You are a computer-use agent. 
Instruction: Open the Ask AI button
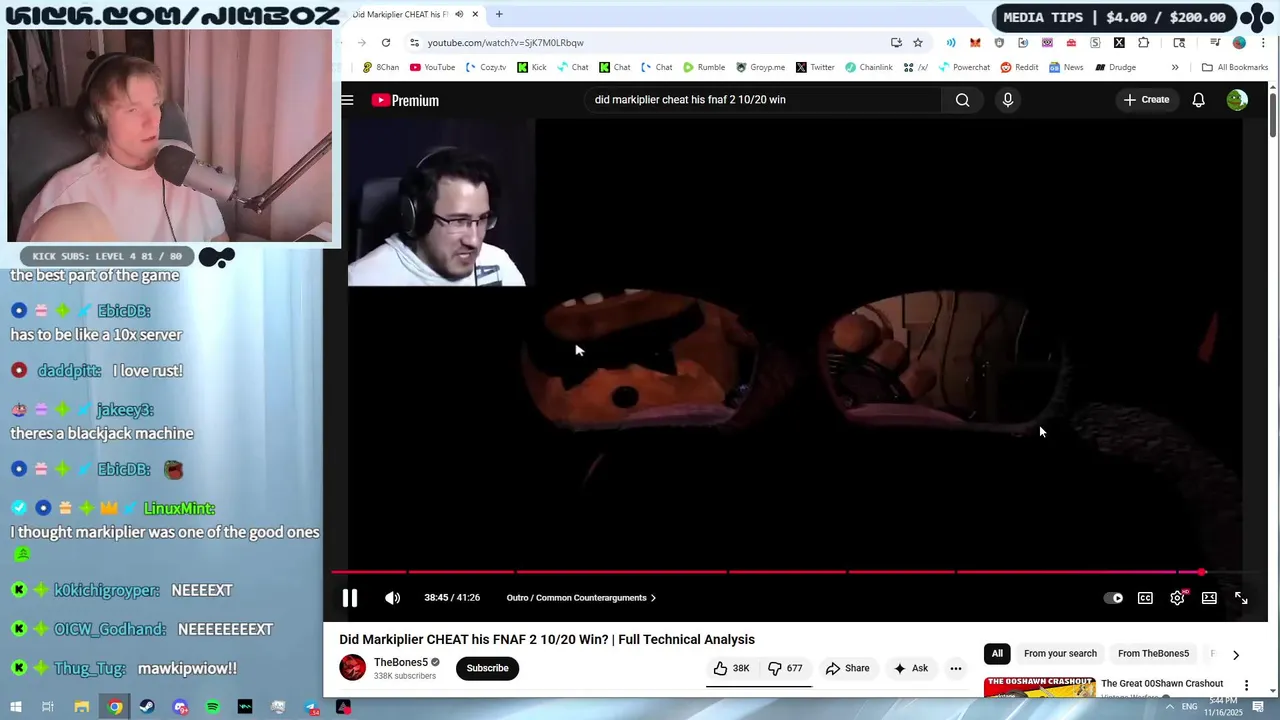911,668
